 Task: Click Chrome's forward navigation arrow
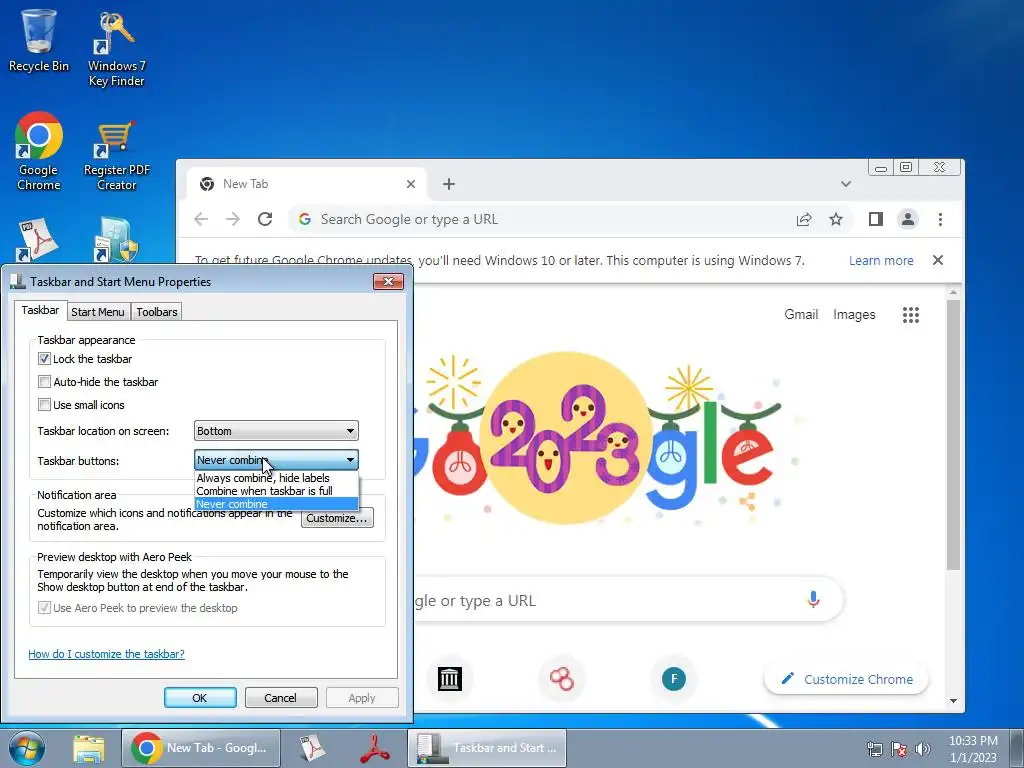[232, 219]
